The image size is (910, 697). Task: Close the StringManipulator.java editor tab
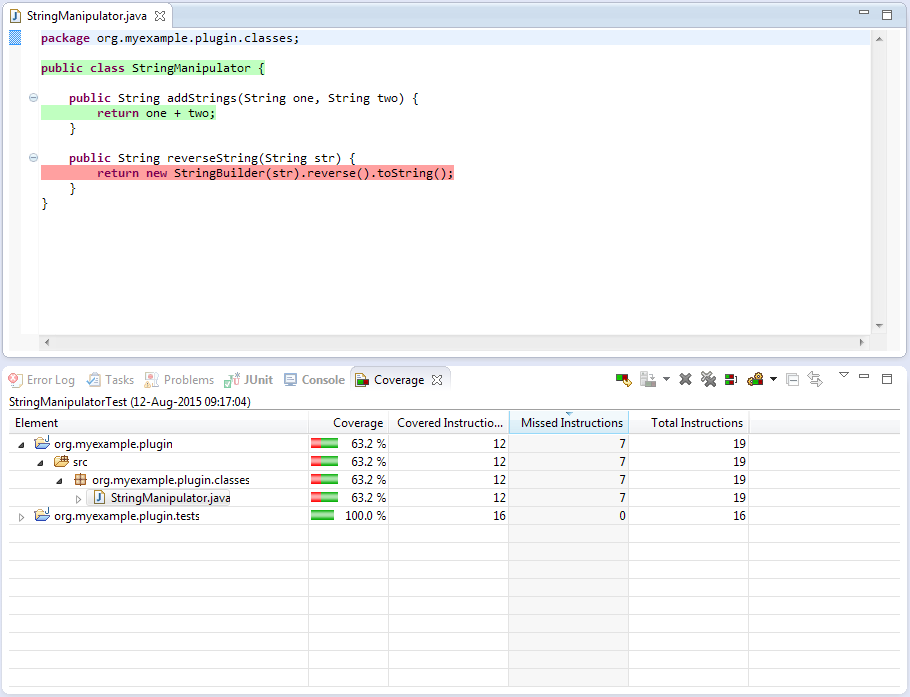click(160, 16)
